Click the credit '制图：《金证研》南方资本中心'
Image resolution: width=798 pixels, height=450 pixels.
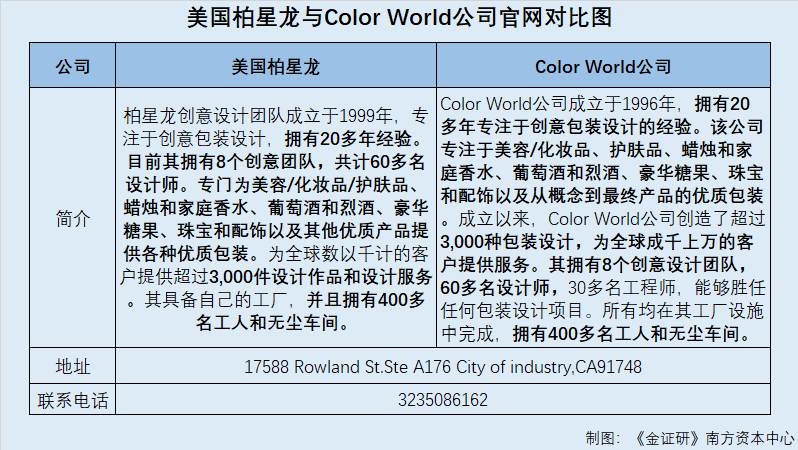coord(690,438)
